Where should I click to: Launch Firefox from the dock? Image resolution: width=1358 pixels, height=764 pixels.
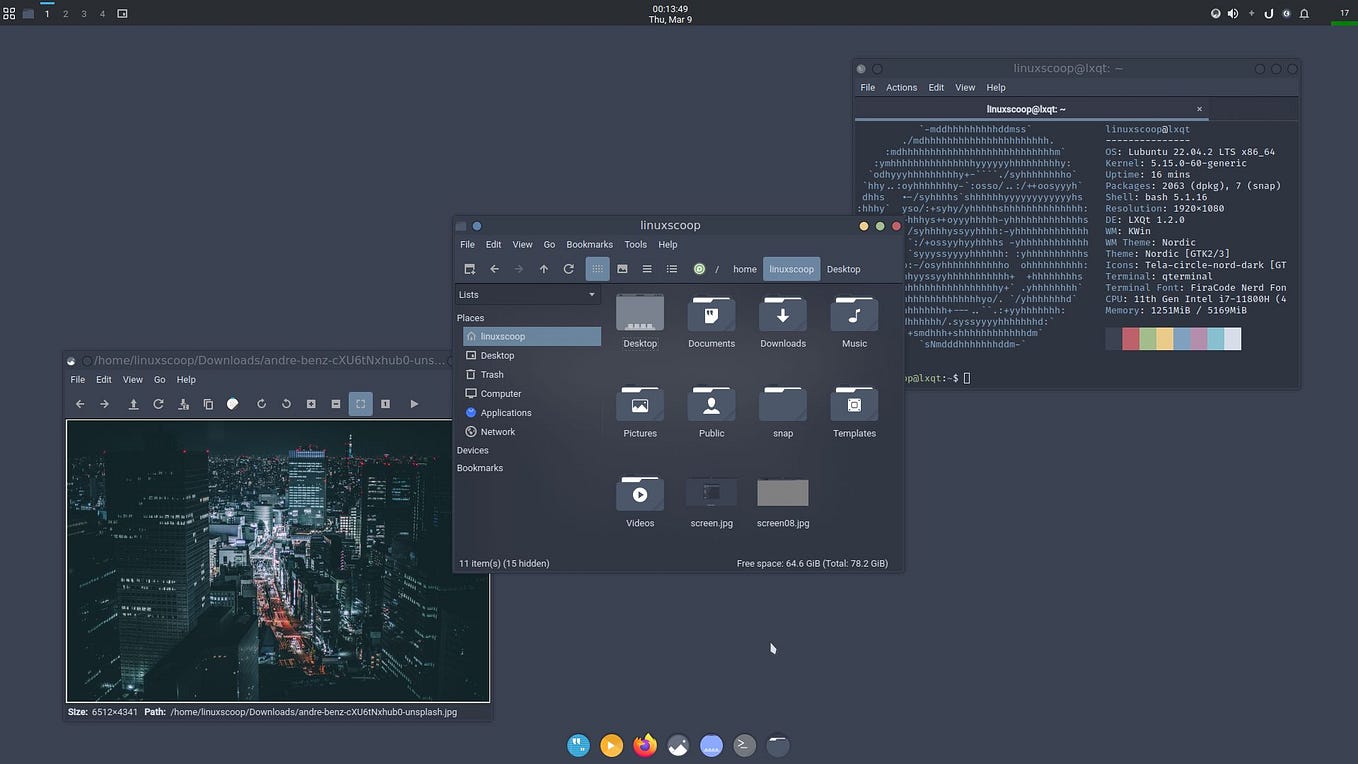[x=644, y=745]
